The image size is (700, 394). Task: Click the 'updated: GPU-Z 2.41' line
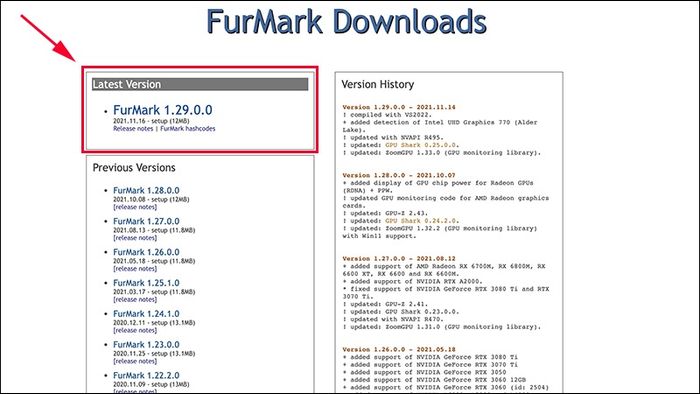pos(385,304)
